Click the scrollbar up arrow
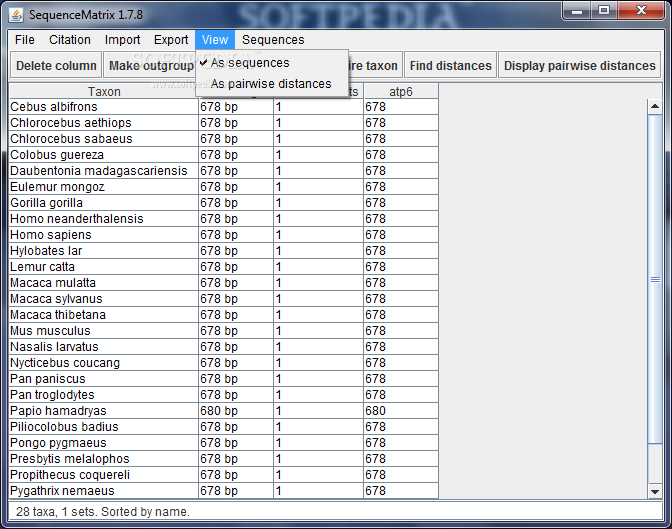This screenshot has height=529, width=672. pos(655,106)
